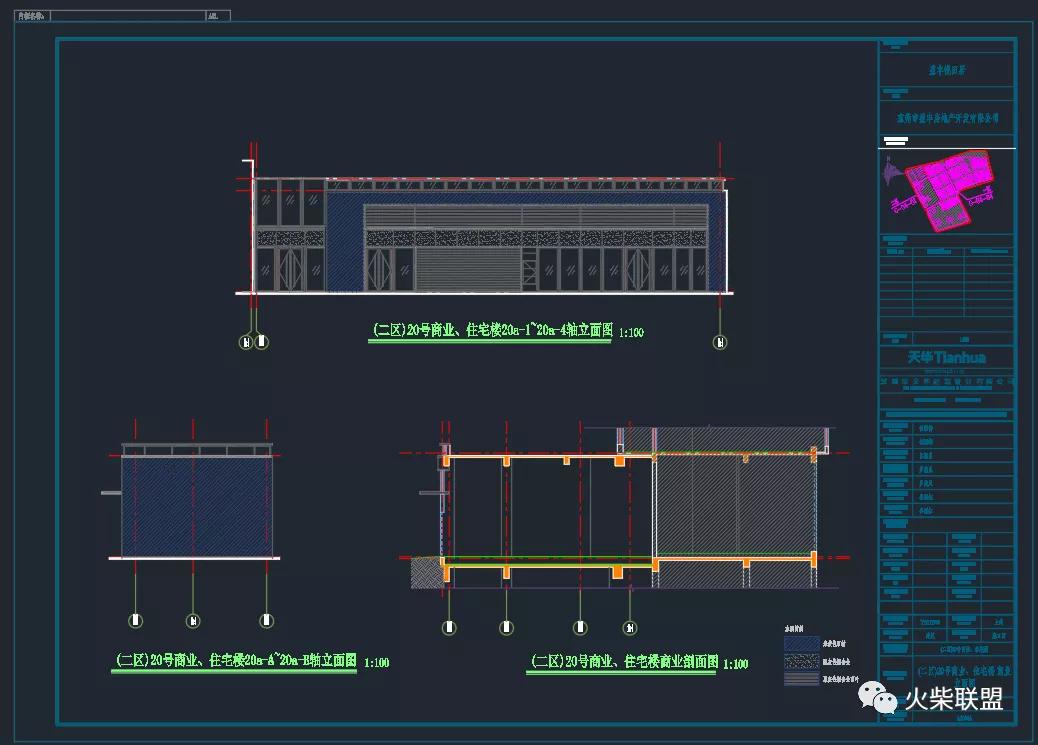
Task: Click the rightmost axis bubble below top elevation
Action: click(x=719, y=342)
